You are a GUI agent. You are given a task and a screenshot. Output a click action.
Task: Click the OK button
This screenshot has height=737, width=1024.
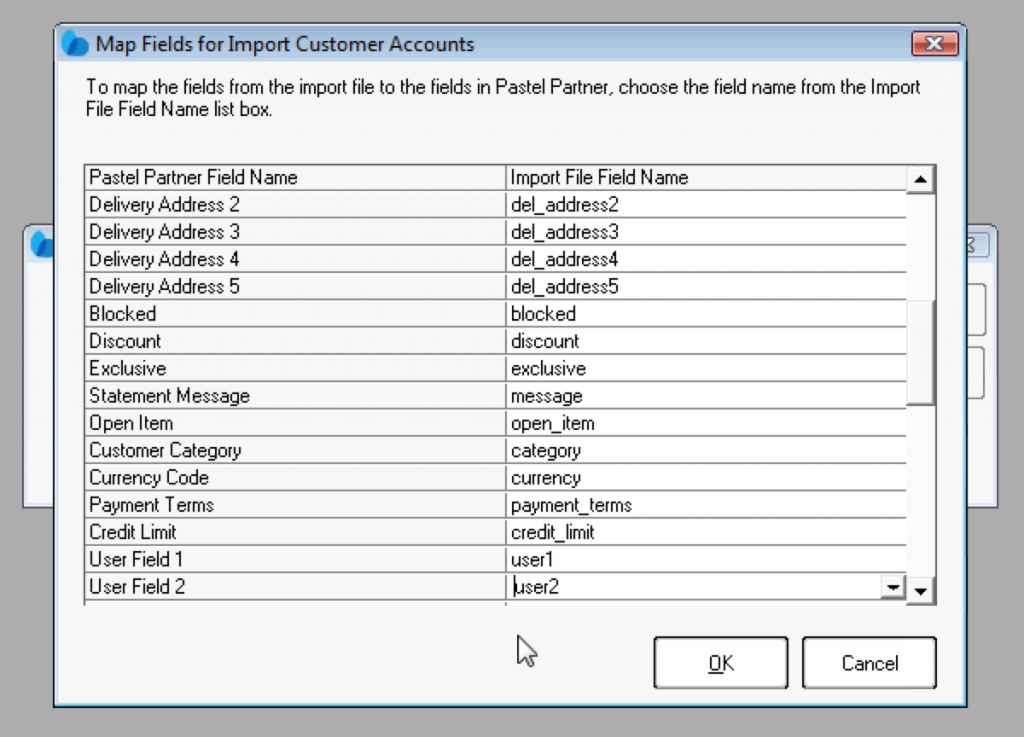[x=720, y=663]
